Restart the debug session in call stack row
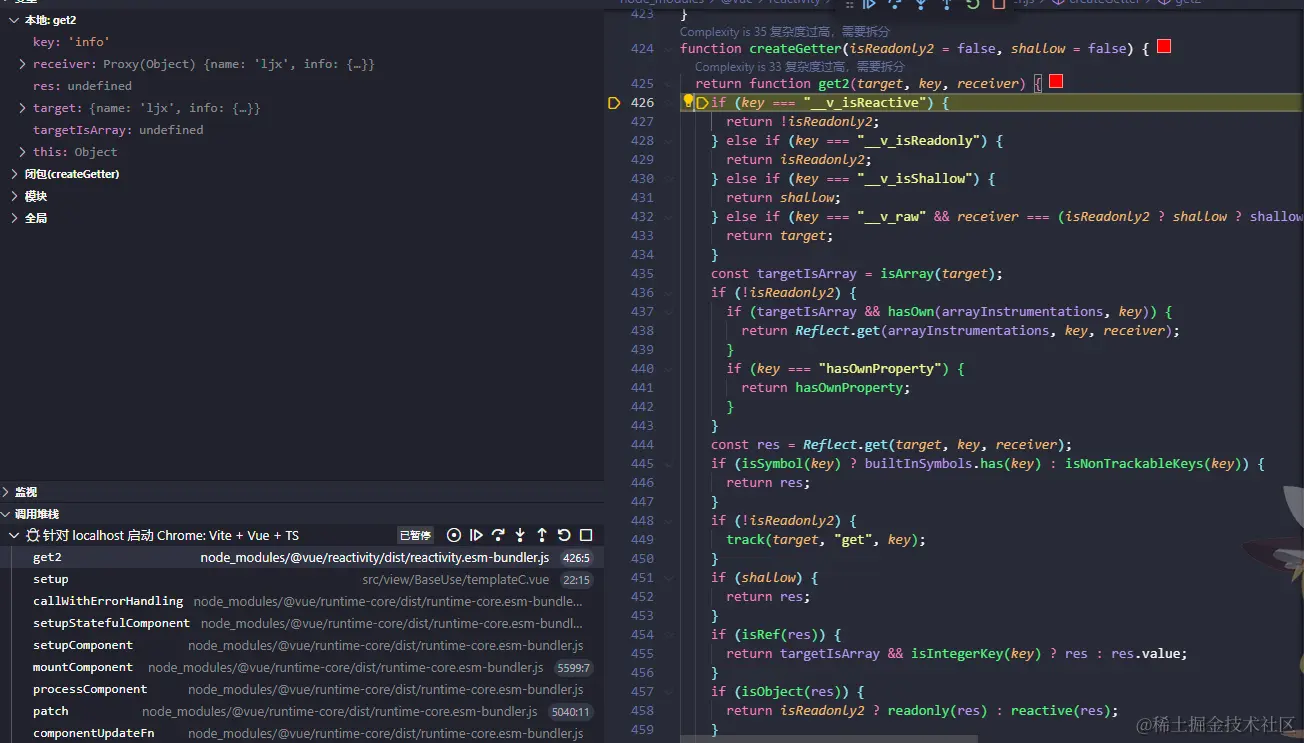1304x743 pixels. point(564,535)
